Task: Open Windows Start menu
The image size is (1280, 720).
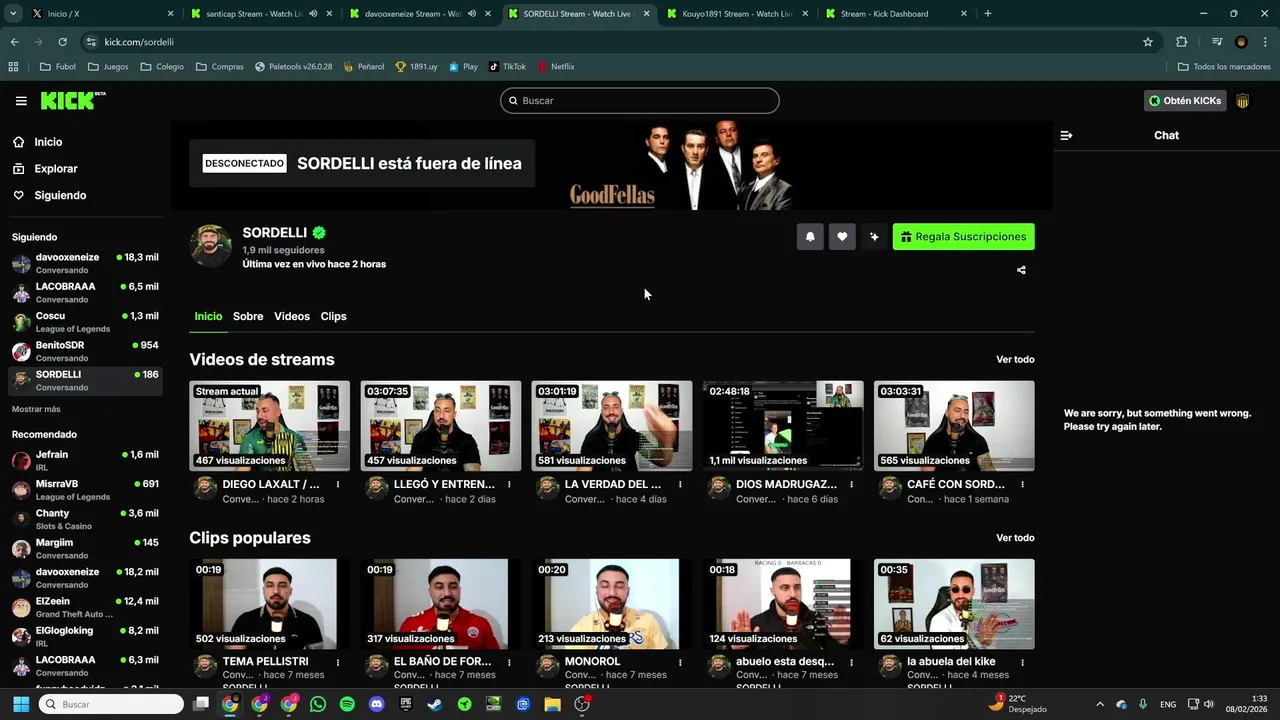Action: (x=21, y=704)
